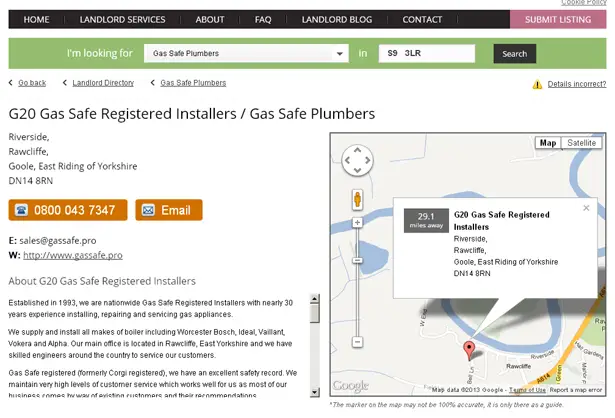
Task: Go to the Landlord Blog menu item
Action: tap(337, 20)
